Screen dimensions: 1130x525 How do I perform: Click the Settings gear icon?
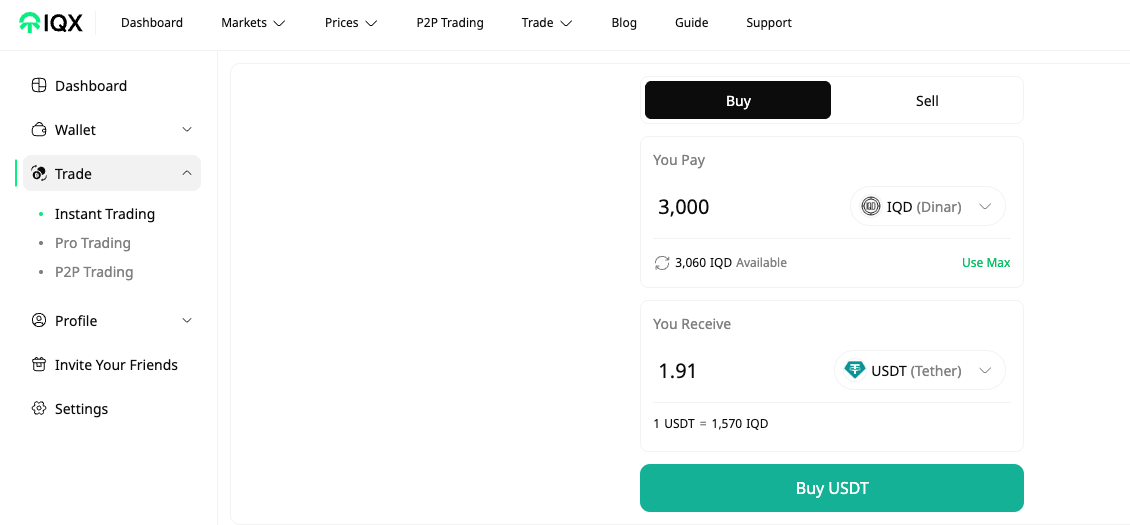pos(39,409)
